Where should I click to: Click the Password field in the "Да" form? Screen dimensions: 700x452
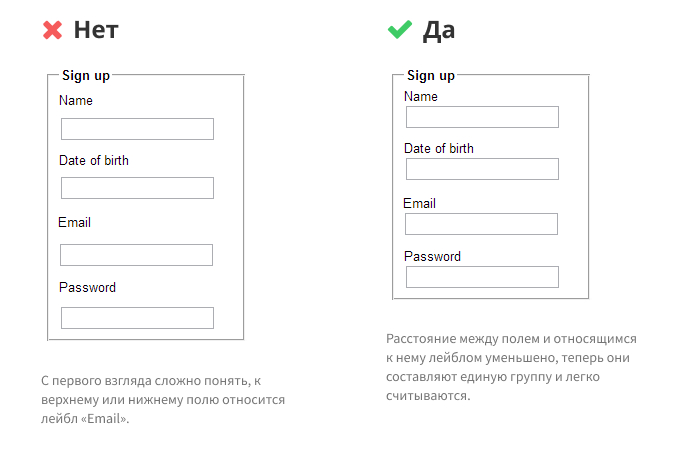(482, 277)
